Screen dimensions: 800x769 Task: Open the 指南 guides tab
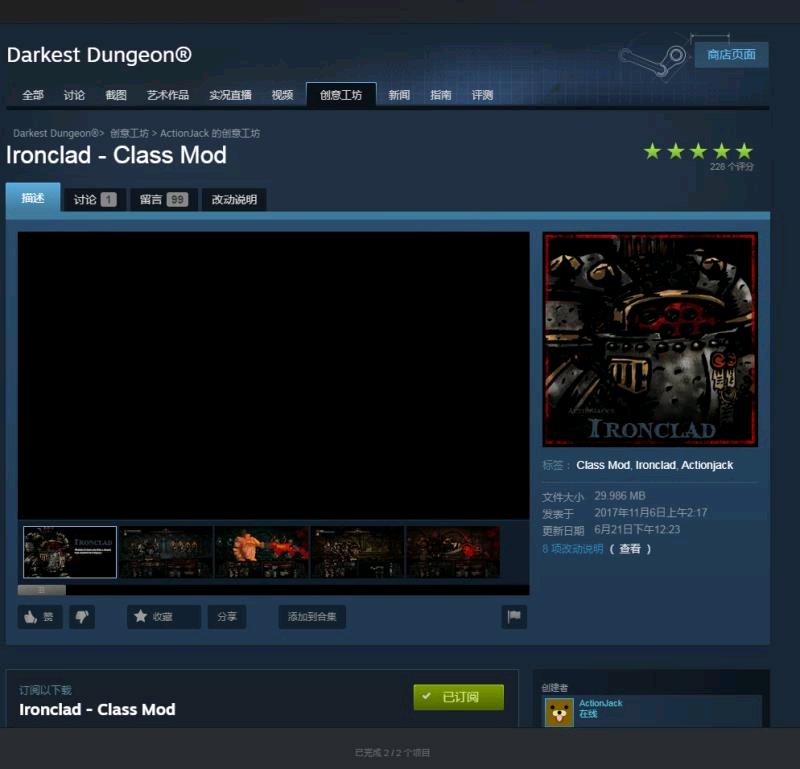pos(441,95)
